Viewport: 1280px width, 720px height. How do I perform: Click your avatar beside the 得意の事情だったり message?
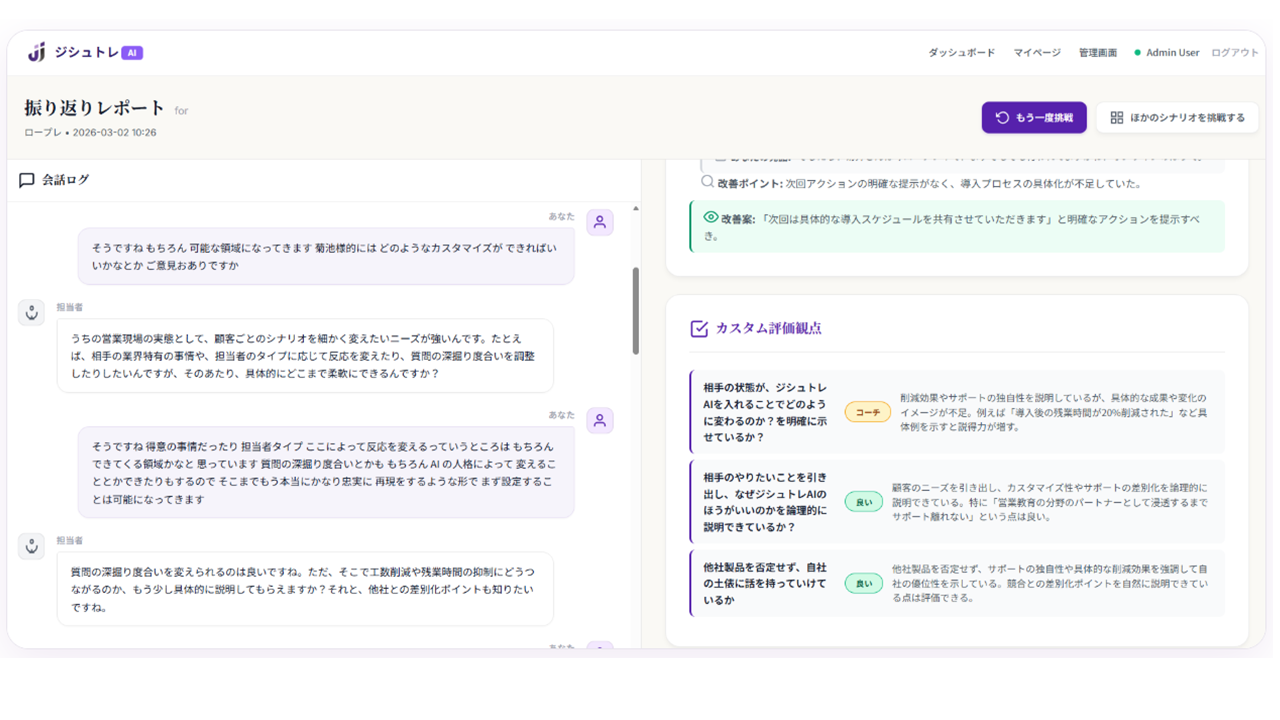coord(600,420)
